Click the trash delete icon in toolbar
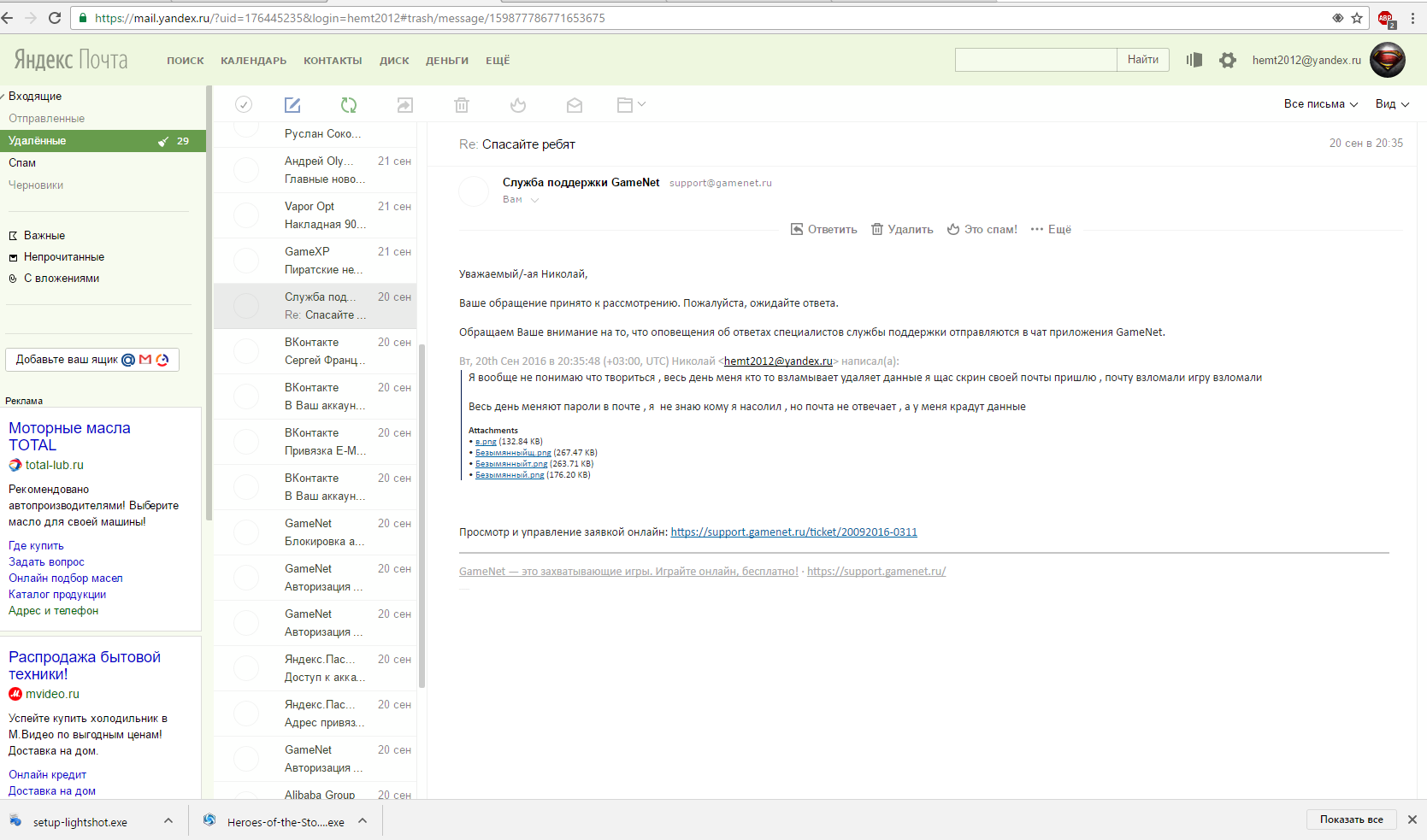 [x=462, y=105]
